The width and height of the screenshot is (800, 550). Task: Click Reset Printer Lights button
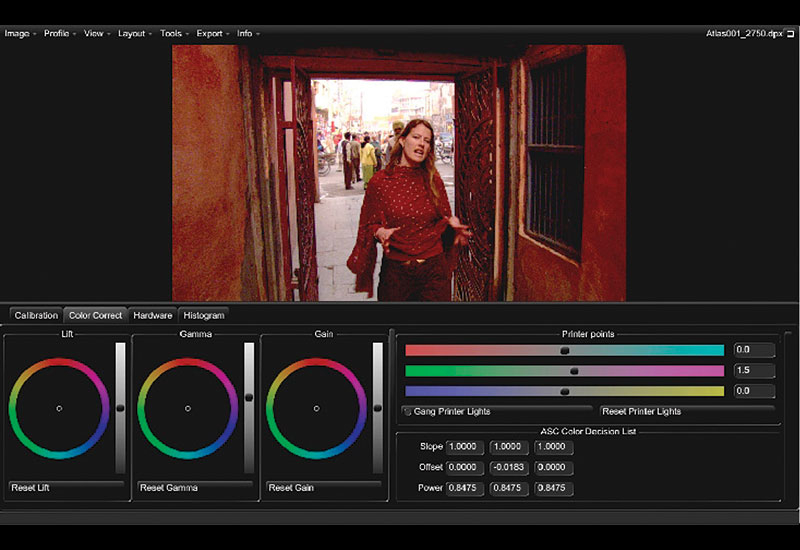point(687,411)
